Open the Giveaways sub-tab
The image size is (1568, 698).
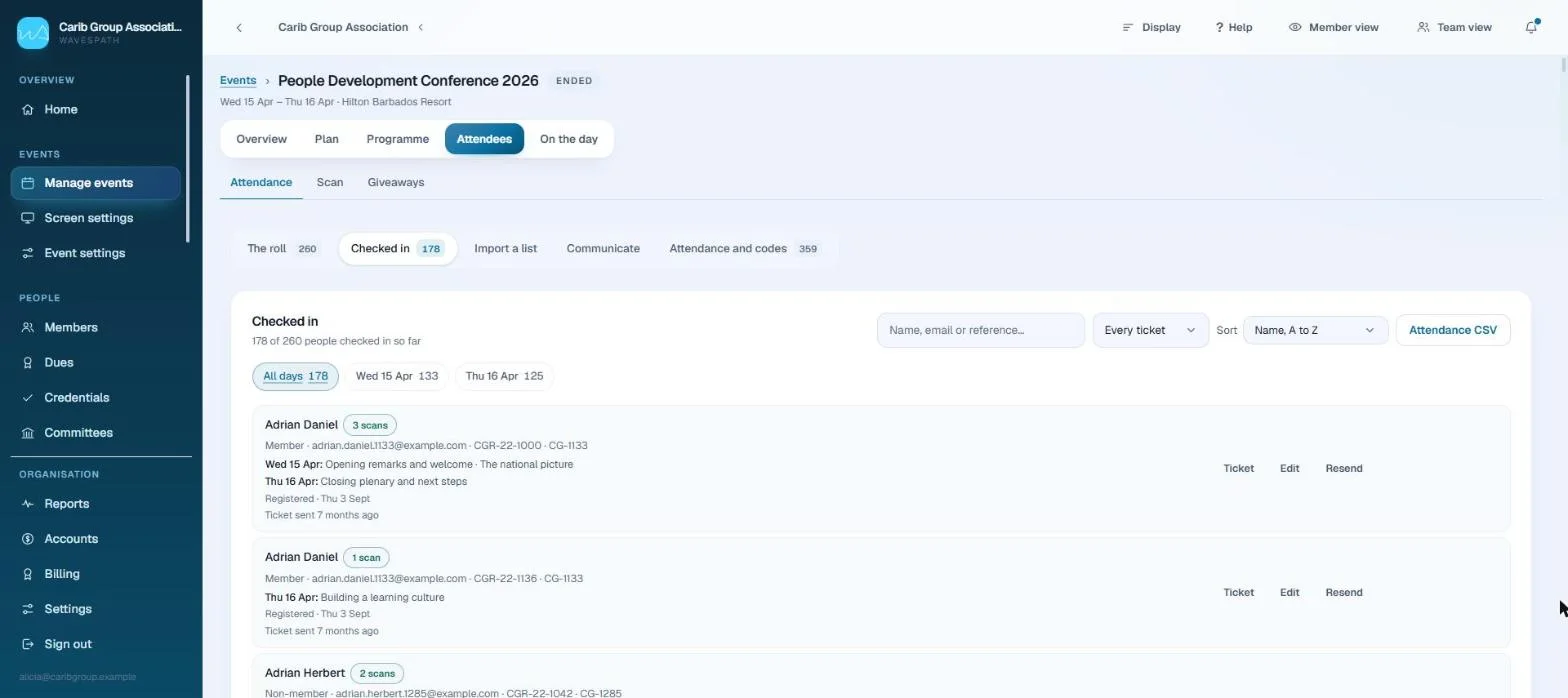396,182
